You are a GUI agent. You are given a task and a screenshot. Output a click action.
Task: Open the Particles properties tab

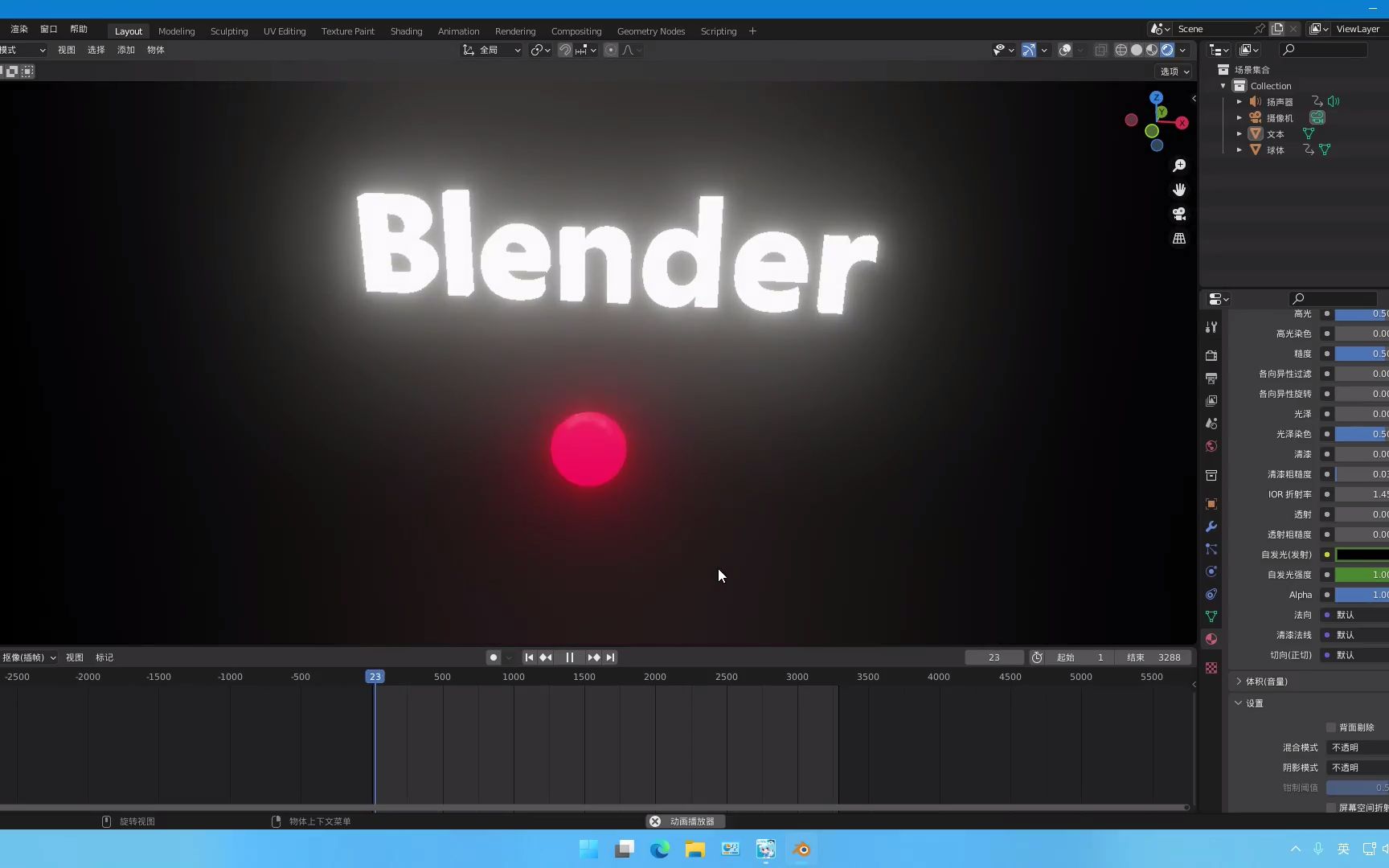[x=1211, y=549]
